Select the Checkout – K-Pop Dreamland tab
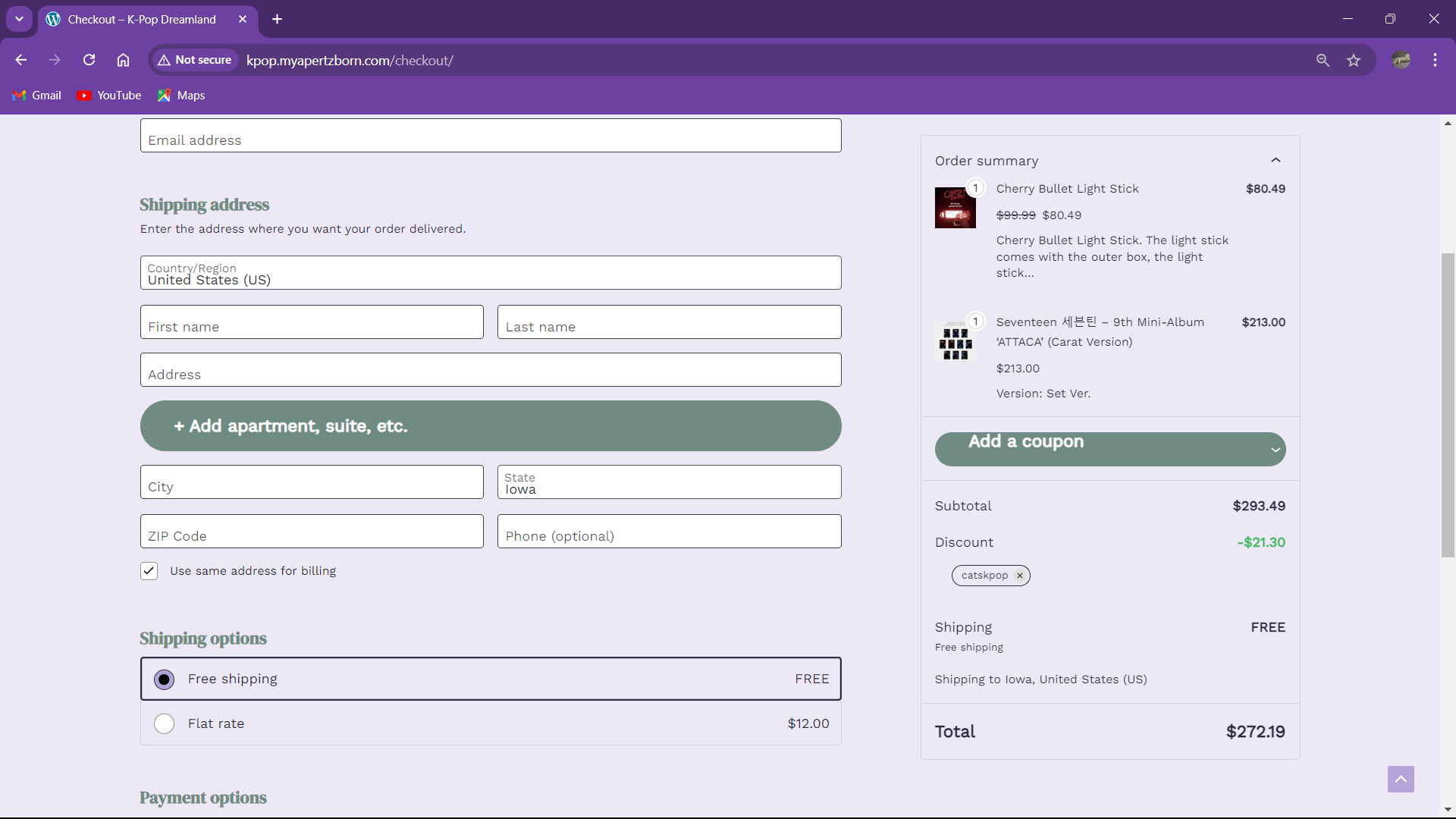Image resolution: width=1456 pixels, height=819 pixels. pyautogui.click(x=142, y=19)
